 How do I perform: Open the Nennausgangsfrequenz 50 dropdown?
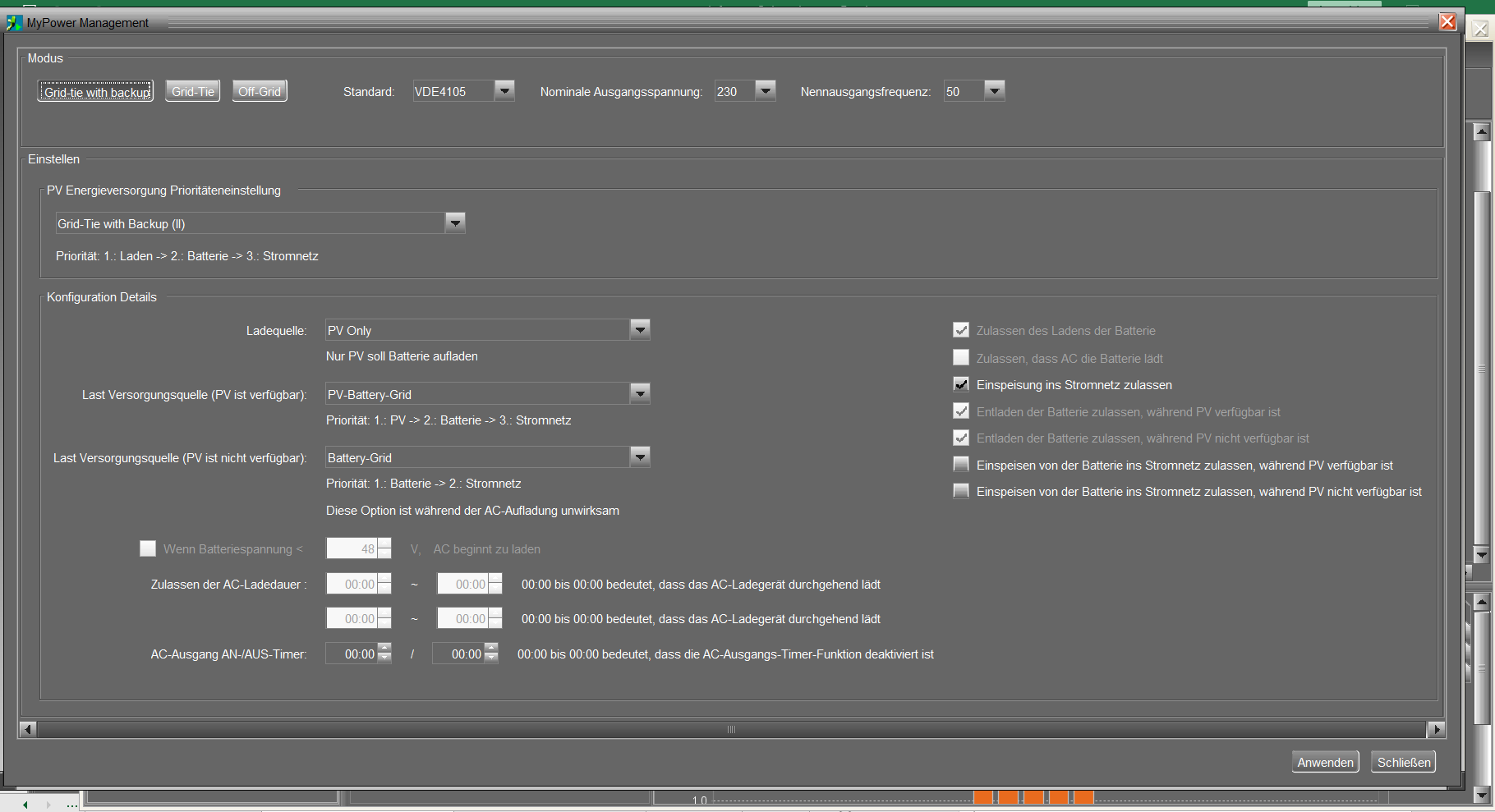(x=995, y=91)
